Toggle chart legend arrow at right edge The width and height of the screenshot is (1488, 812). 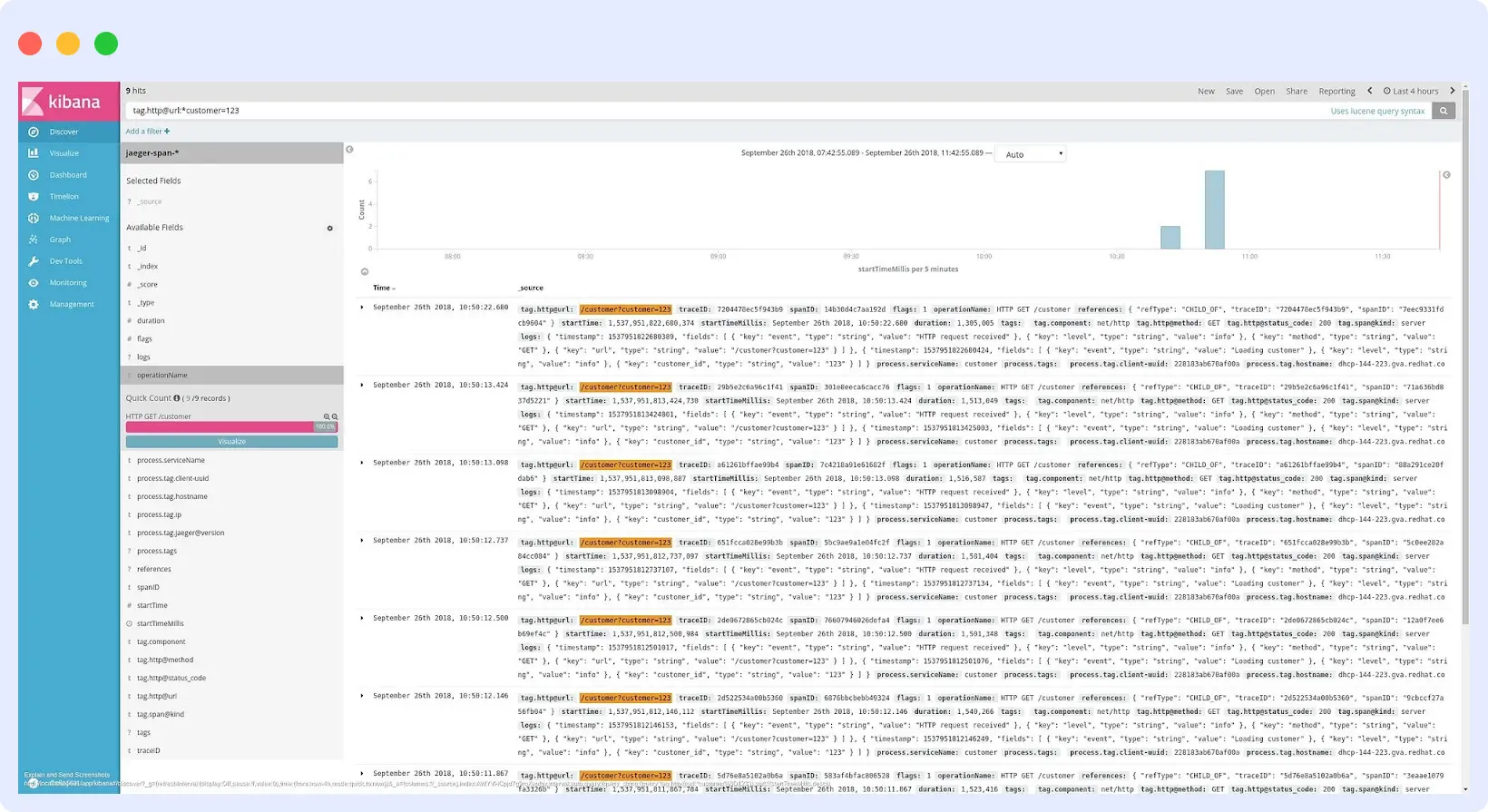1446,175
